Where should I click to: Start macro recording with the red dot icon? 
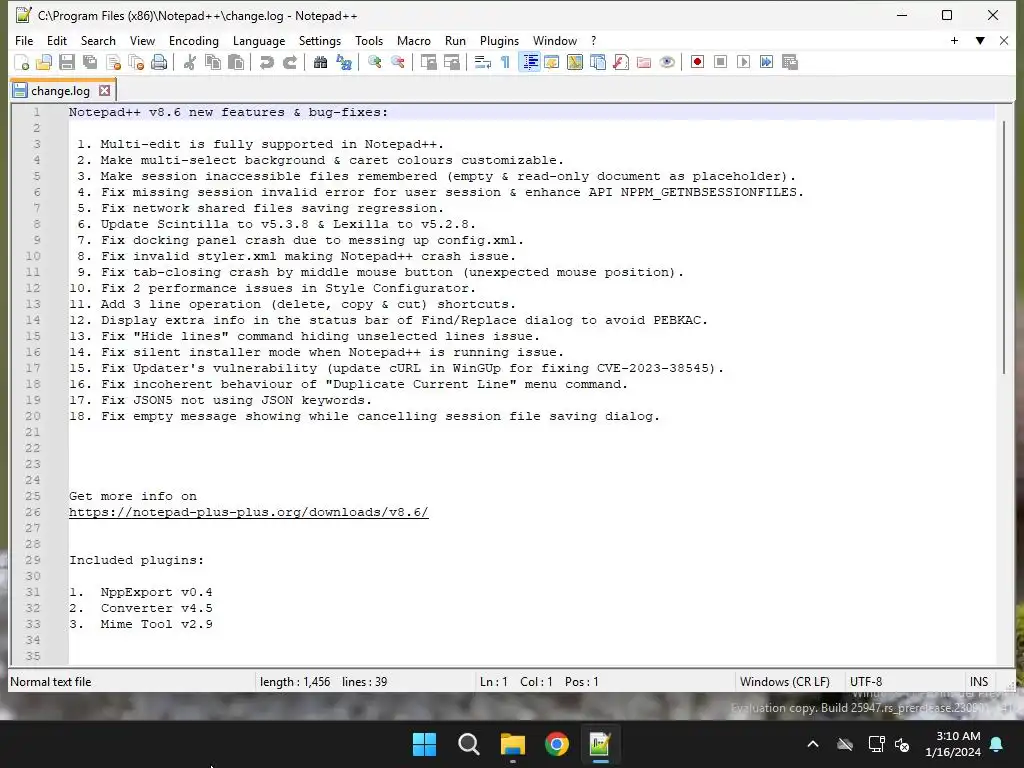[697, 63]
